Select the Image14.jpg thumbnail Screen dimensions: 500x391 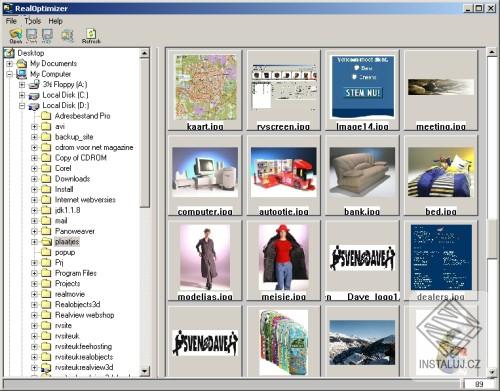pos(362,87)
